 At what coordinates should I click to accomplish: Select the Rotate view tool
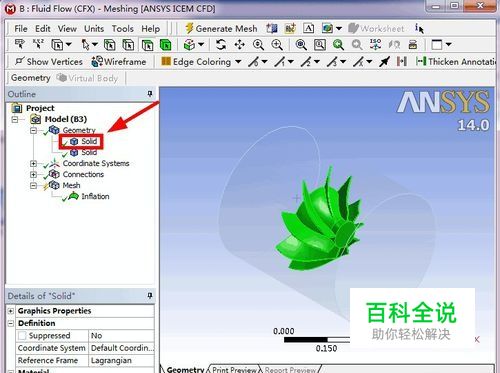pyautogui.click(x=221, y=44)
